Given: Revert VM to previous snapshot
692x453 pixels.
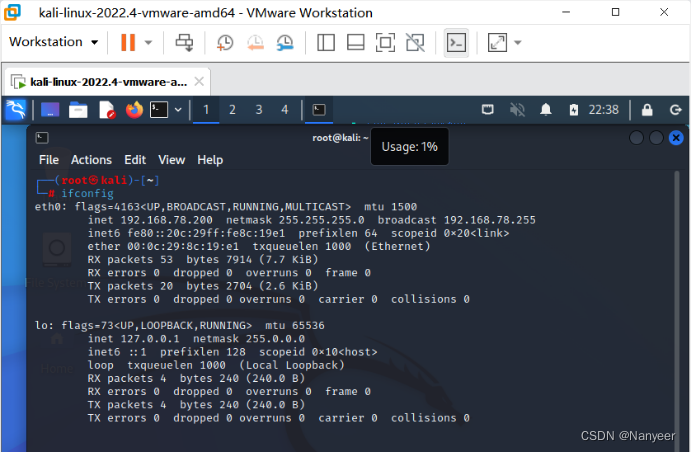Looking at the screenshot, I should click(255, 42).
